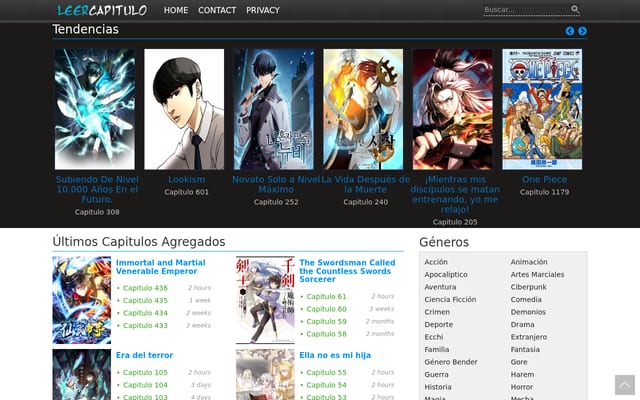
Task: Open Swordsman Called Countless Swords Sorcerer title
Action: 347,271
